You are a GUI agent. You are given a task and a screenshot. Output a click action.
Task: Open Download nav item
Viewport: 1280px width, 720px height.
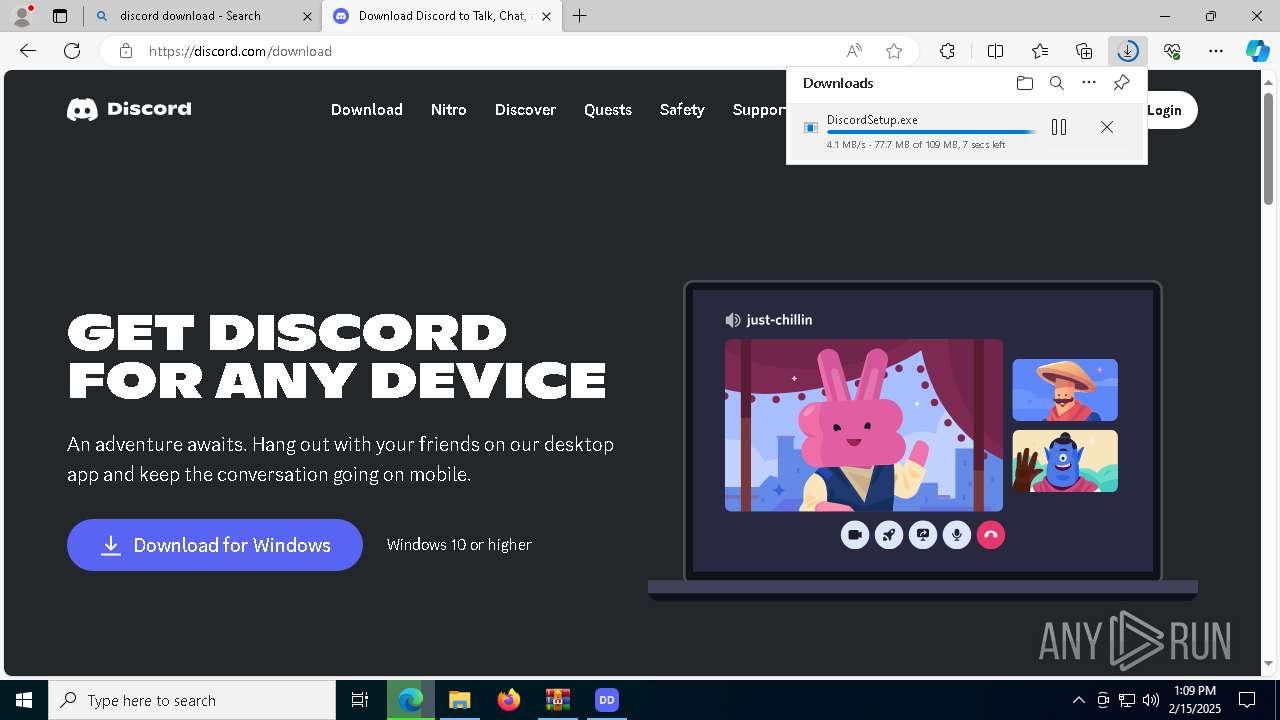[367, 110]
